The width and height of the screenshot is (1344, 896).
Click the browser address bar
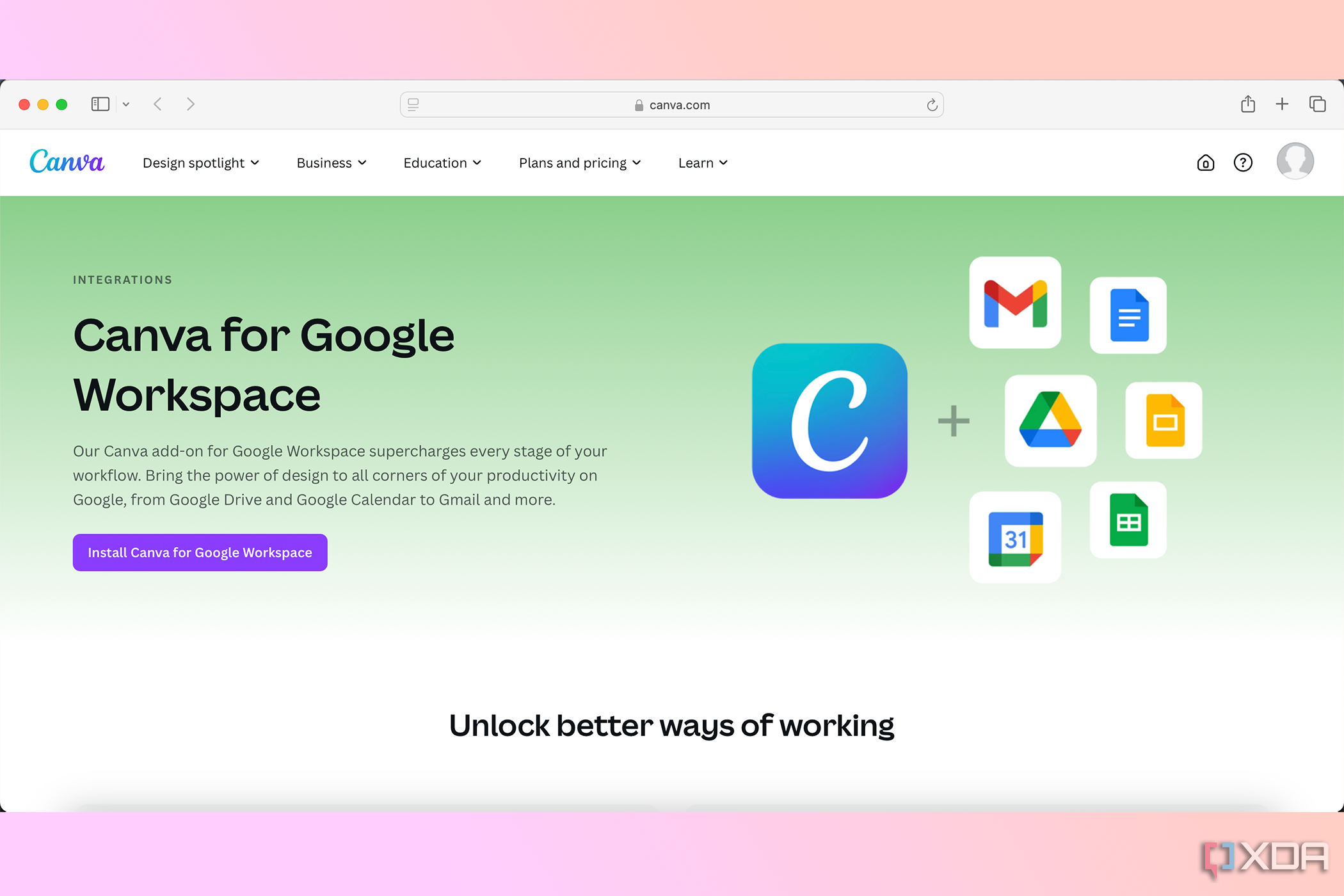tap(672, 103)
